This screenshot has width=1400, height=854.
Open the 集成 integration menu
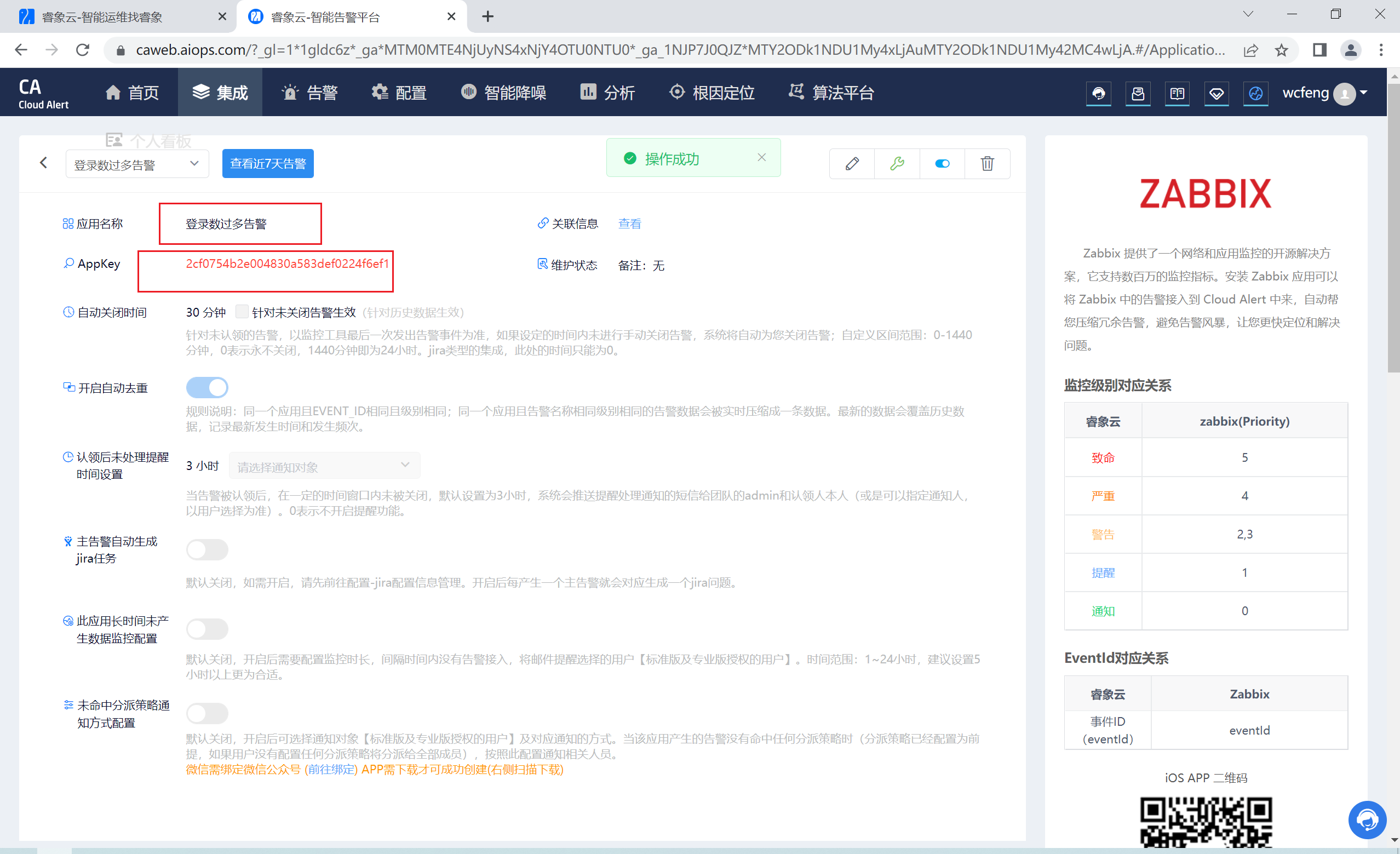coord(220,93)
